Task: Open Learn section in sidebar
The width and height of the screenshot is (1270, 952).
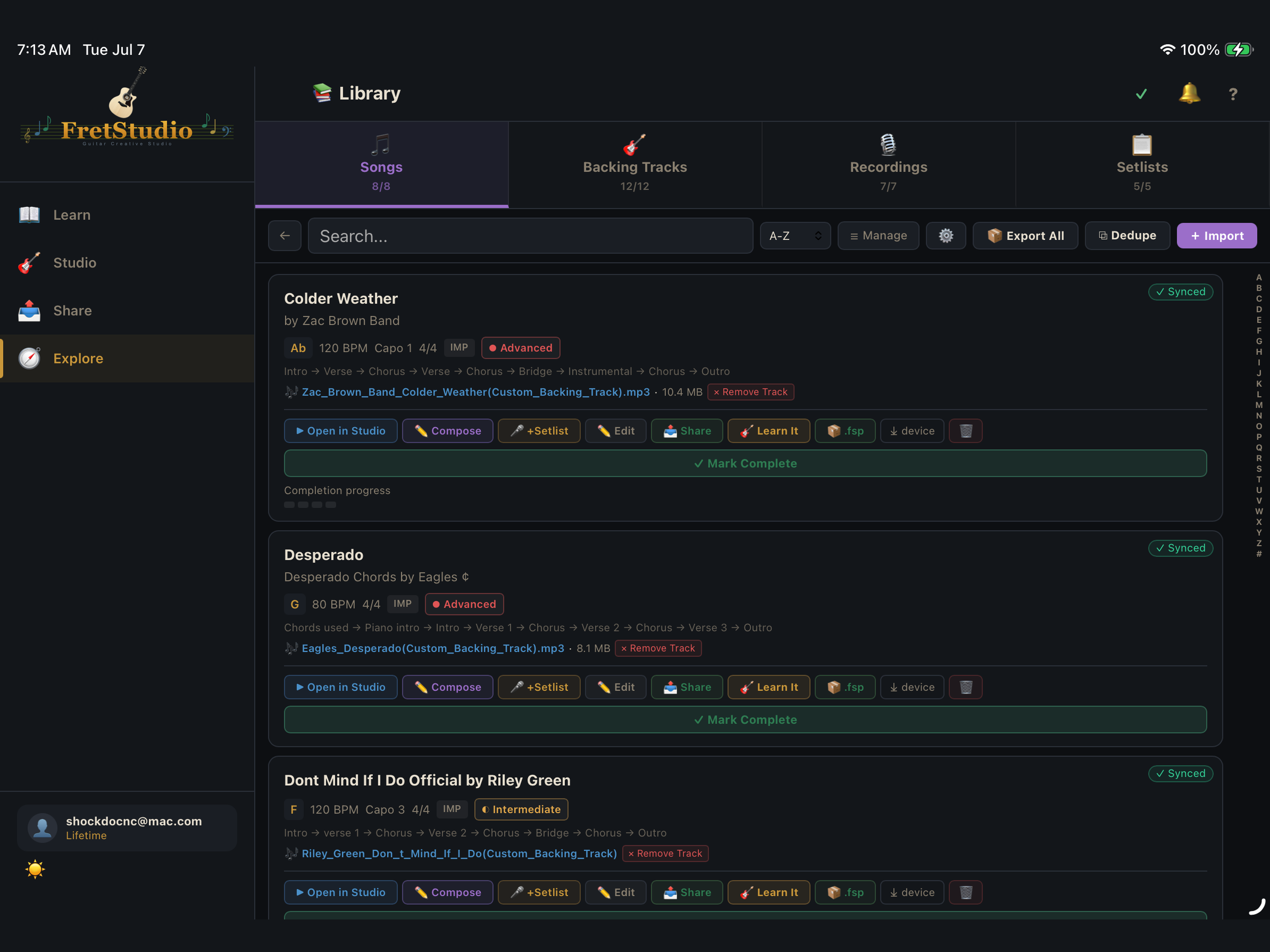Action: click(x=127, y=215)
